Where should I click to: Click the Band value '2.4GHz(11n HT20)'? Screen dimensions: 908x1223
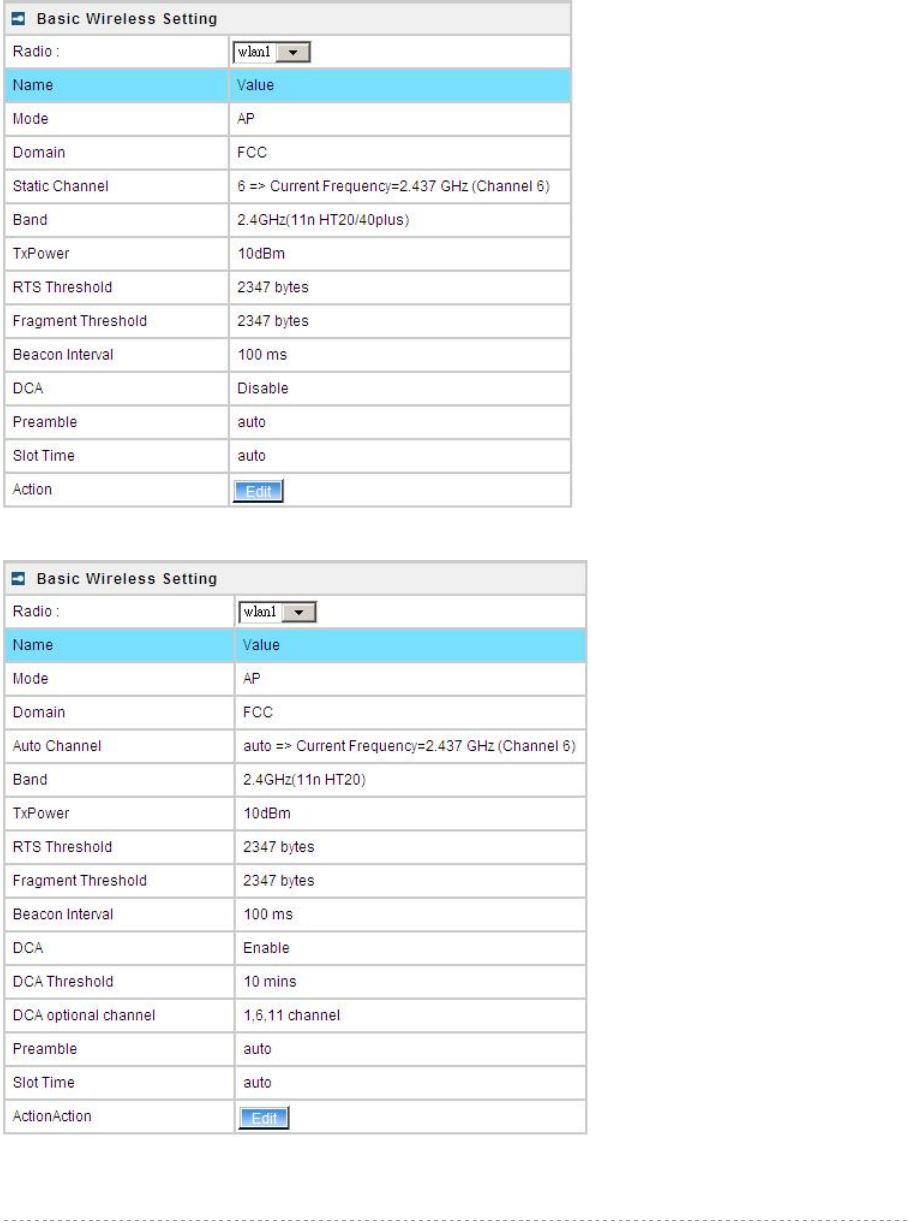point(305,780)
